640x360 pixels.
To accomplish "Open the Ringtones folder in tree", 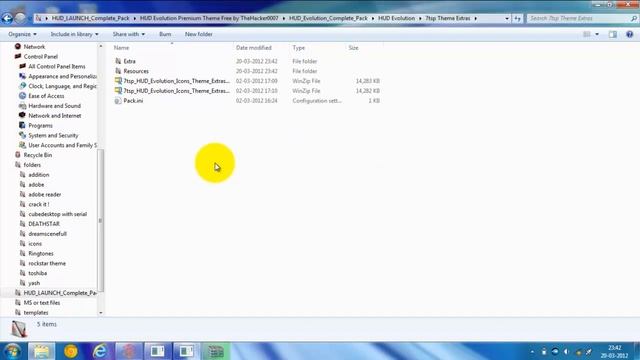I will click(41, 253).
